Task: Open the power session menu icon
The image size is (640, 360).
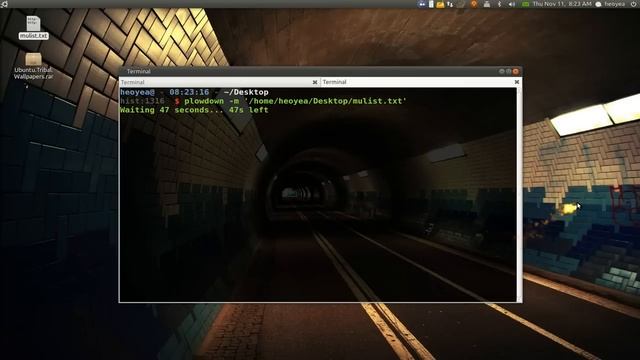Action: pyautogui.click(x=633, y=4)
